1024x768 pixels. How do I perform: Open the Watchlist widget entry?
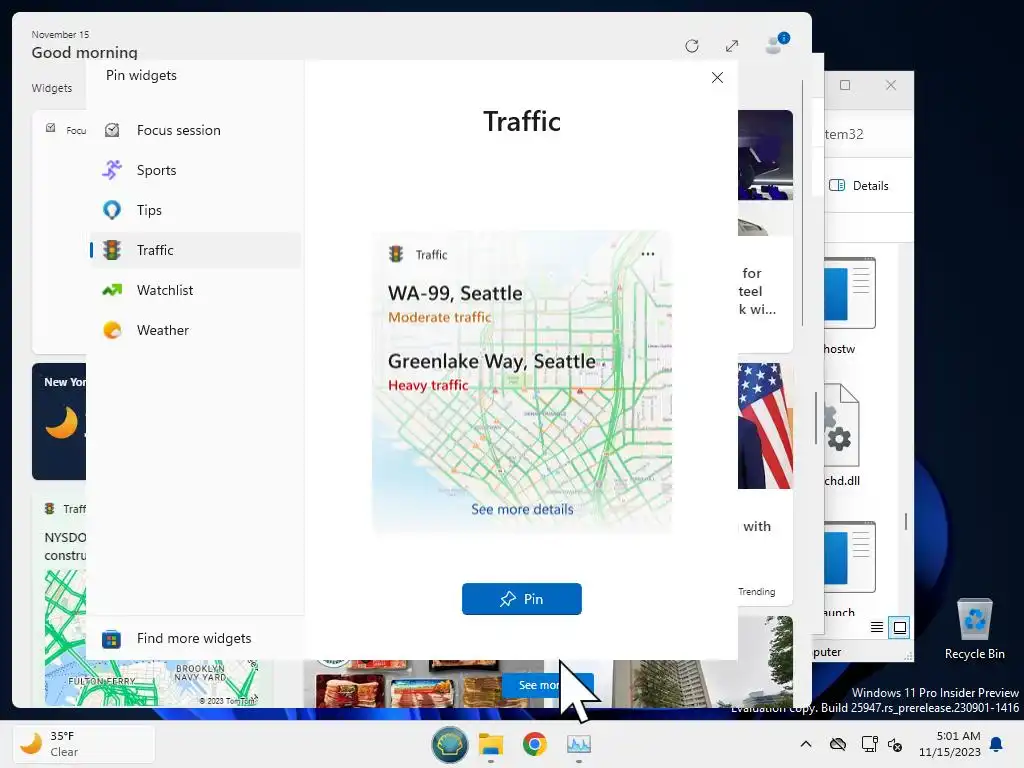(195, 290)
